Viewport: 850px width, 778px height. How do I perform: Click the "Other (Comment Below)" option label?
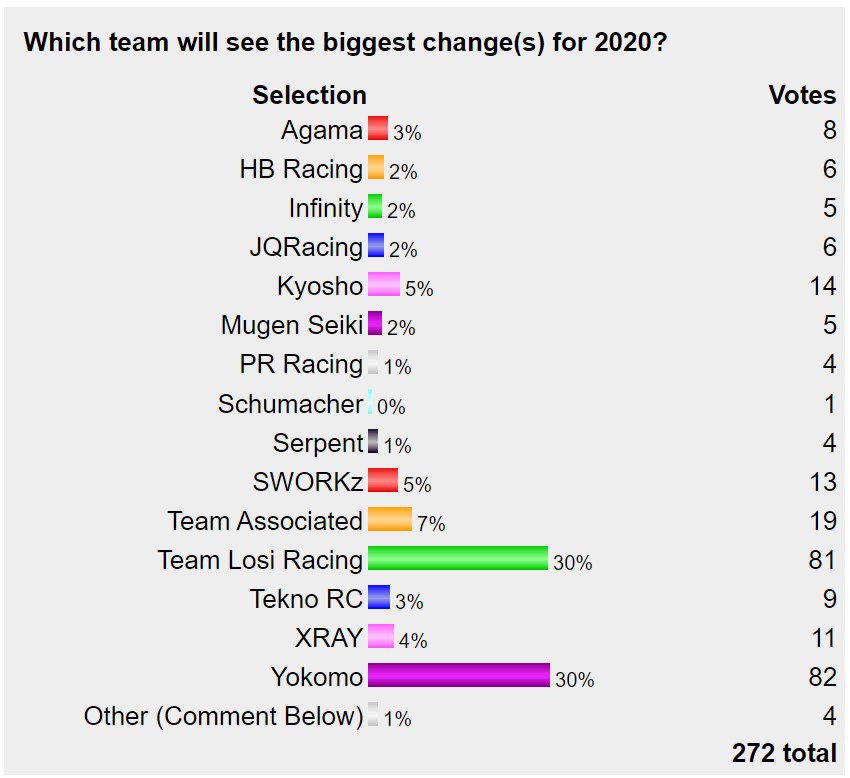coord(223,716)
